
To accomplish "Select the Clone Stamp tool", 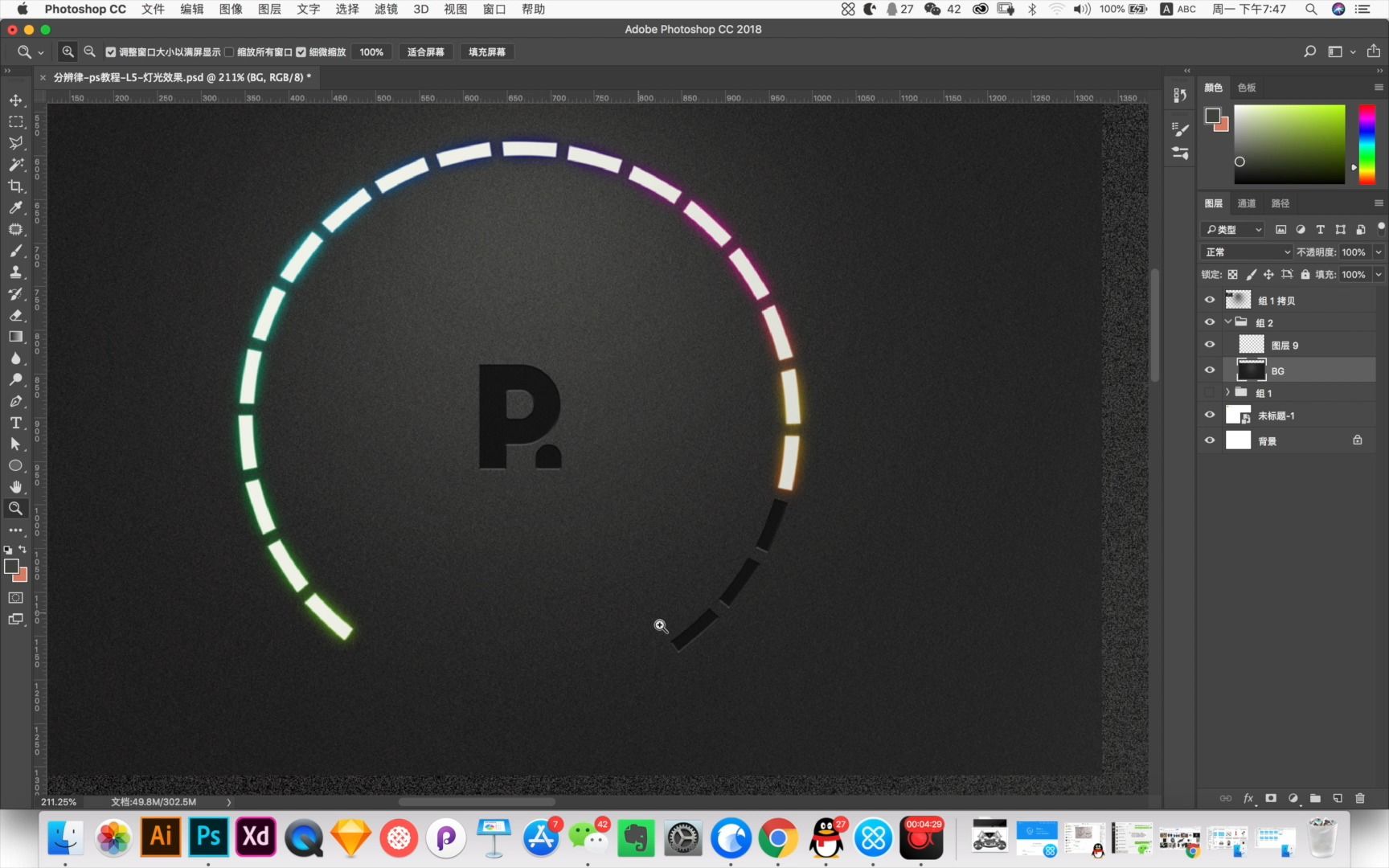I will [15, 272].
